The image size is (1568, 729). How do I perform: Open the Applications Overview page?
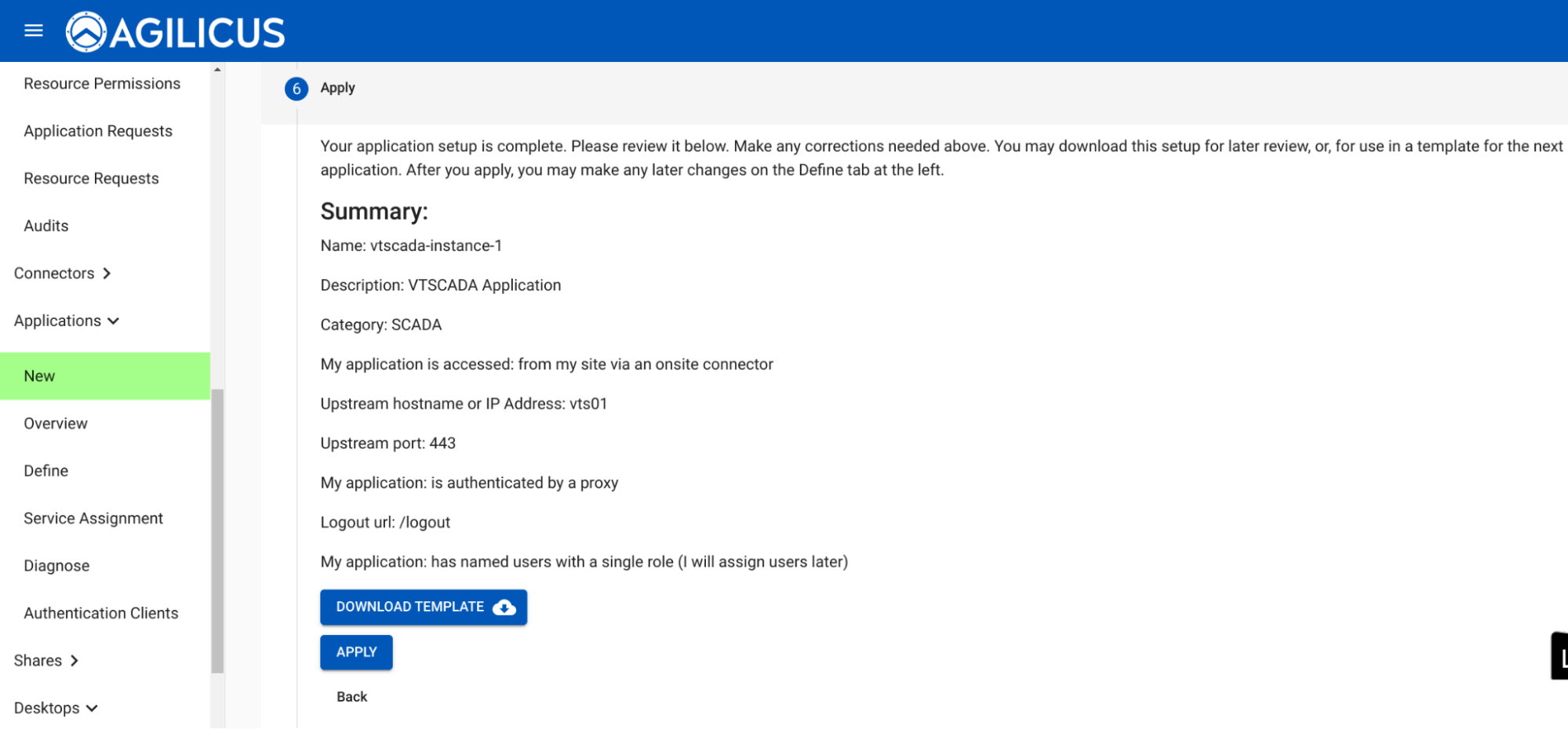click(56, 423)
